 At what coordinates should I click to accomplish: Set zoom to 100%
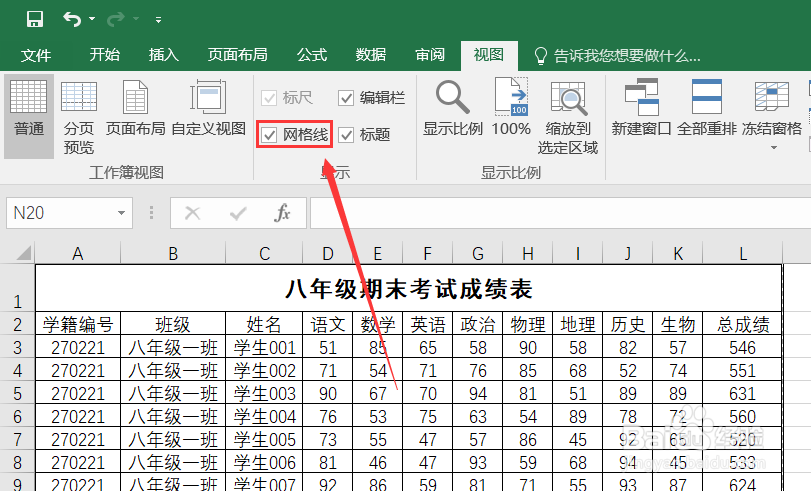click(511, 108)
